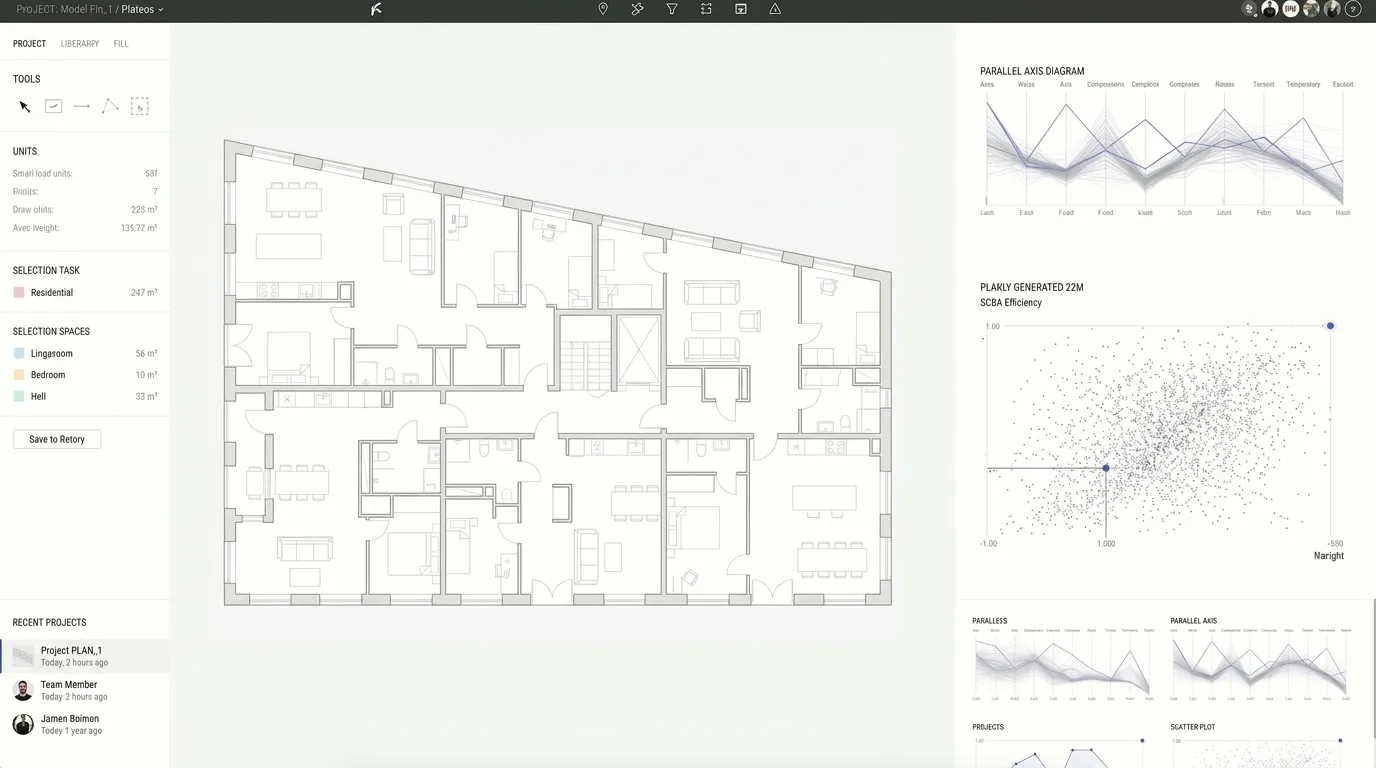
Task: Select the polygon shape tool
Action: click(110, 106)
